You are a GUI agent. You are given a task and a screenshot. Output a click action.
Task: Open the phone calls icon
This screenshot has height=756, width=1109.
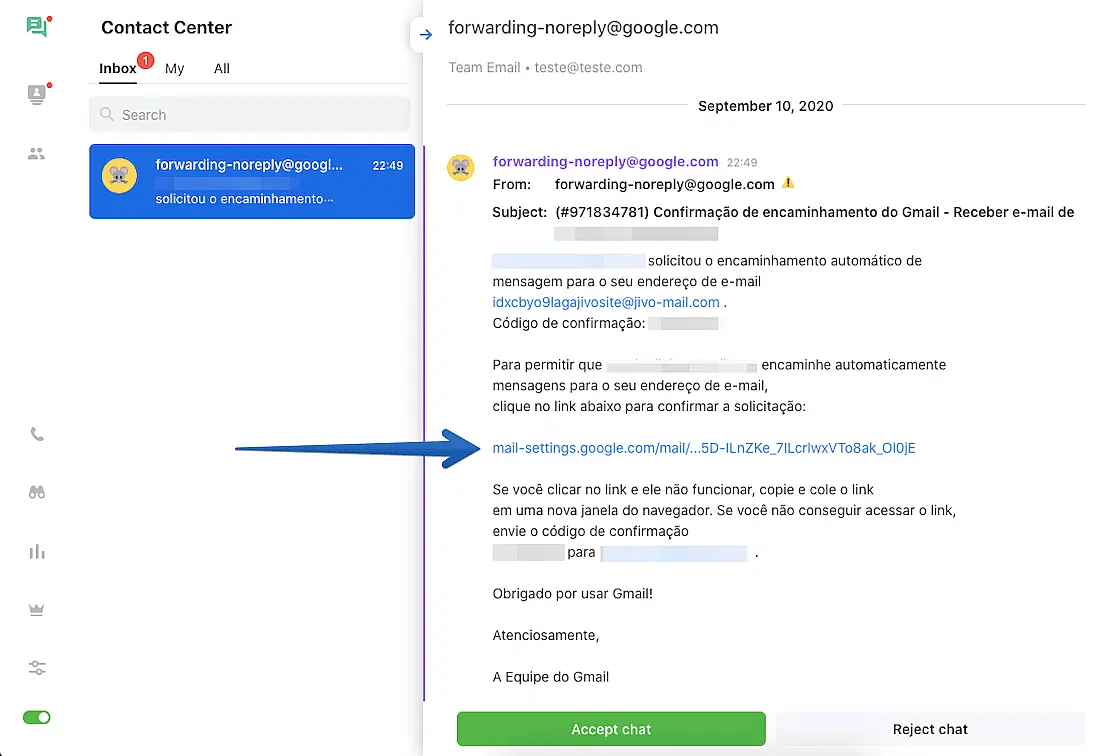(x=37, y=435)
